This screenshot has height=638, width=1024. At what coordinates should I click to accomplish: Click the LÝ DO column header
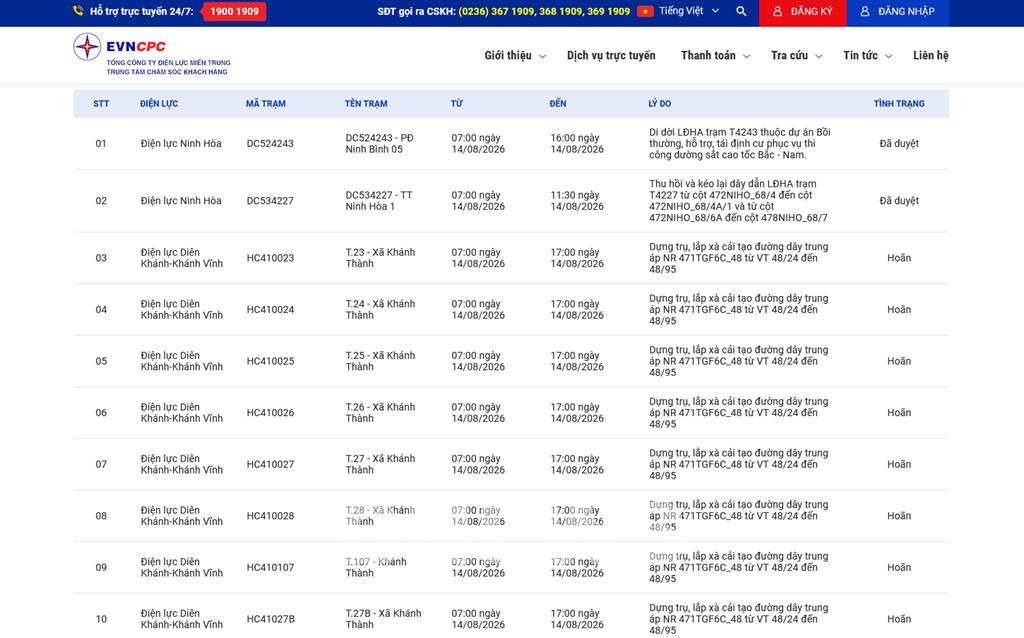[660, 103]
